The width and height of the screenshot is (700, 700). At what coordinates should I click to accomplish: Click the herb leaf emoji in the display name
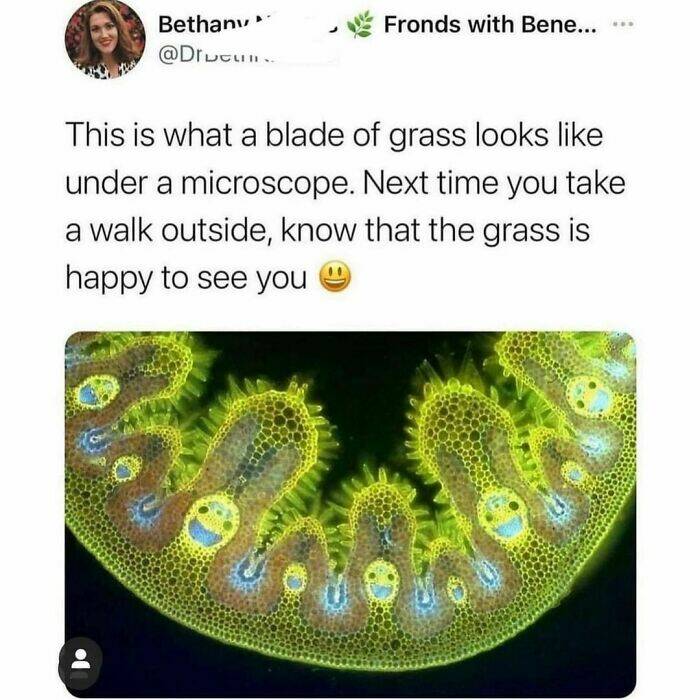point(361,25)
